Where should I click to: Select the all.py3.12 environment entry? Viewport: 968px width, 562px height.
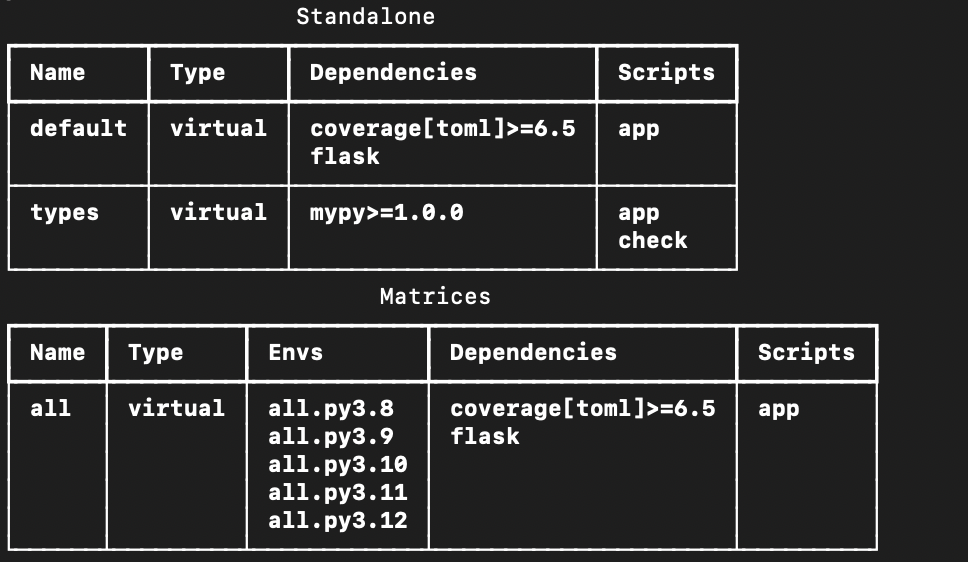click(x=337, y=521)
